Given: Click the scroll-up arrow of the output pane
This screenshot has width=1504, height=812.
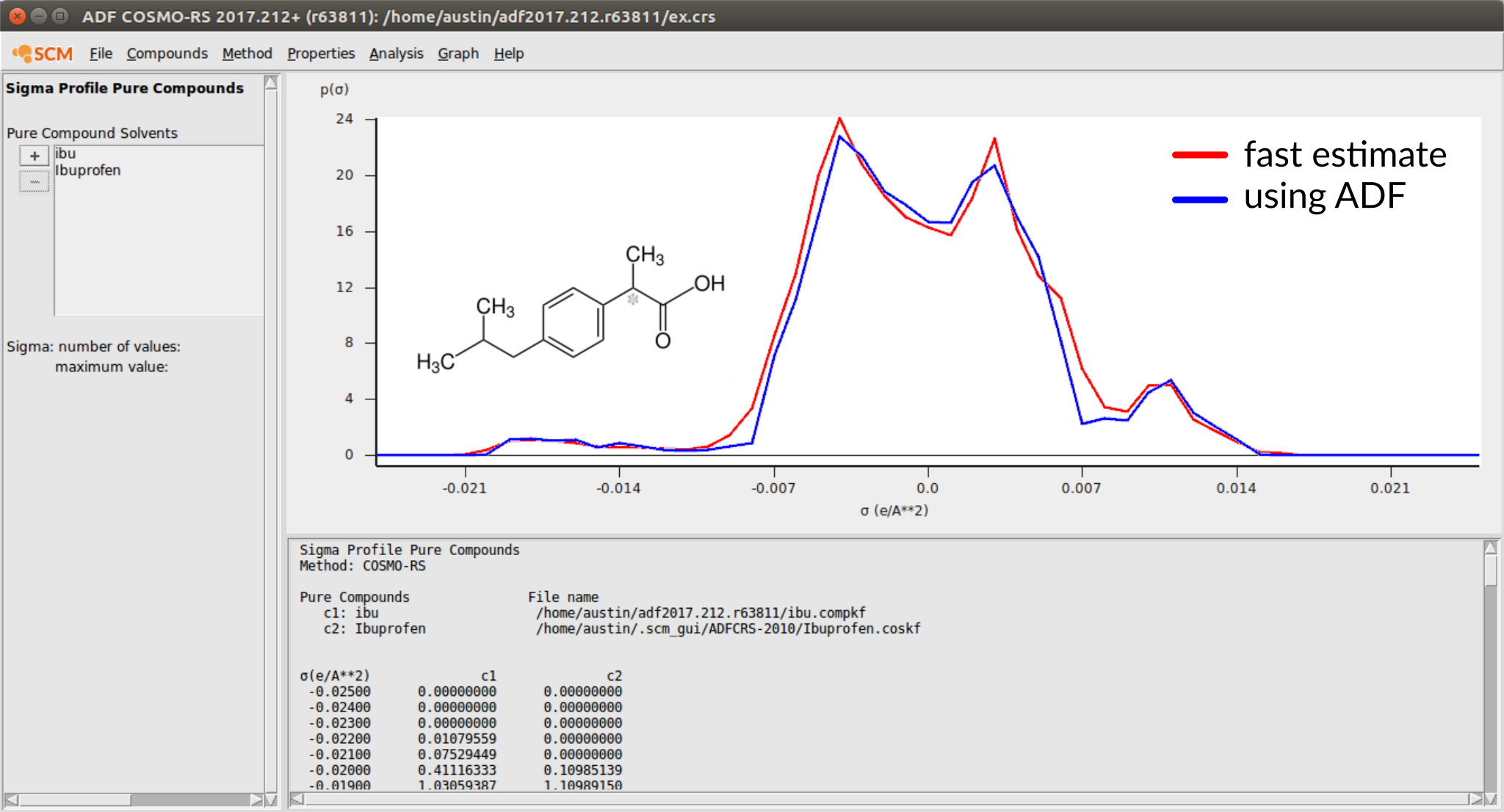Looking at the screenshot, I should click(x=1492, y=547).
